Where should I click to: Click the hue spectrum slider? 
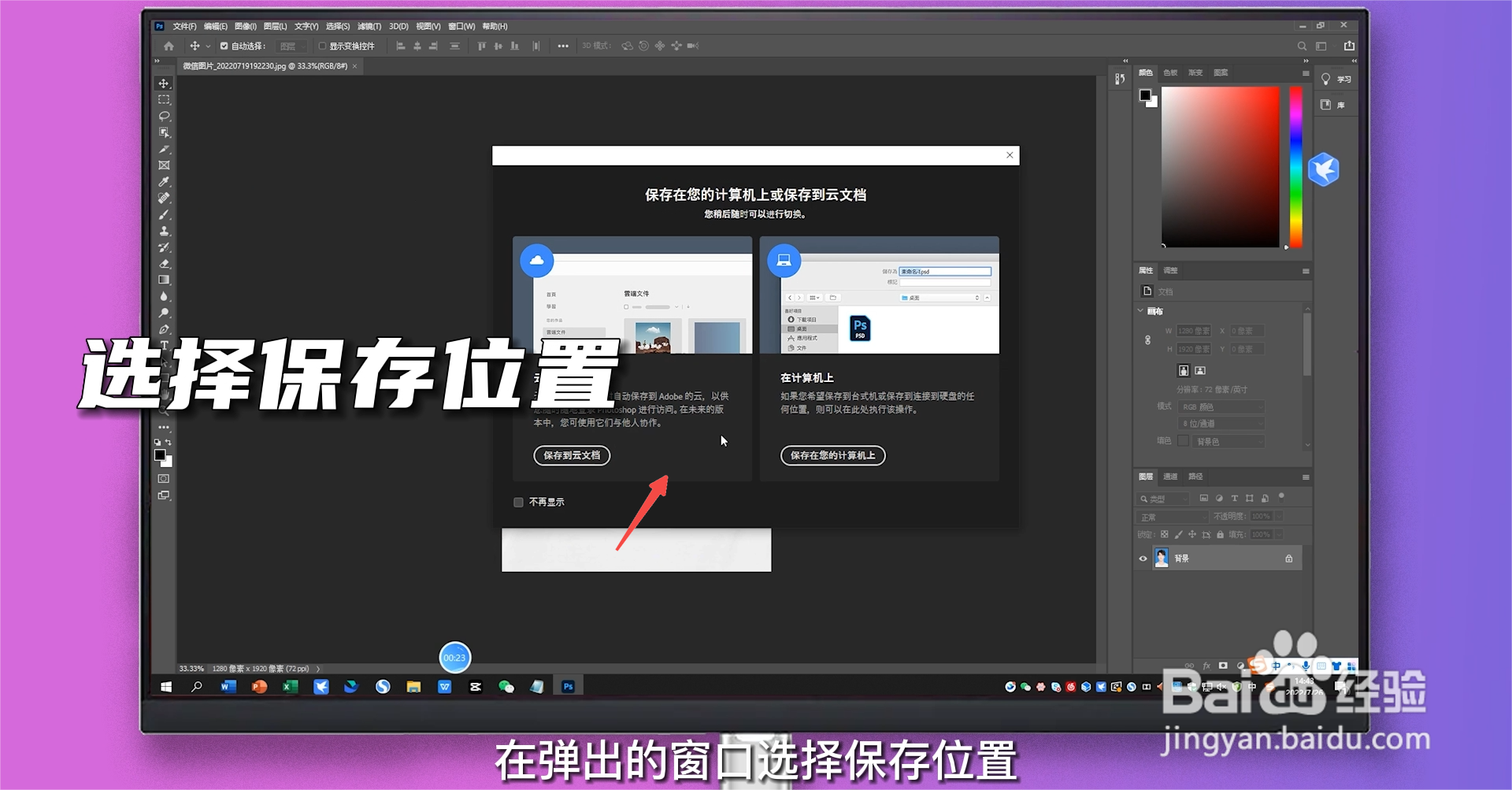click(1295, 167)
